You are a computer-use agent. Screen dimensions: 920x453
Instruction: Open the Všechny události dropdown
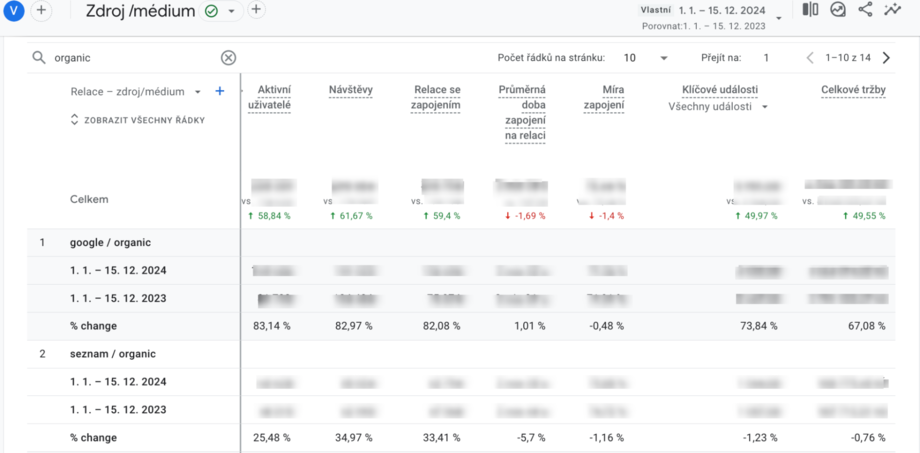coord(718,106)
